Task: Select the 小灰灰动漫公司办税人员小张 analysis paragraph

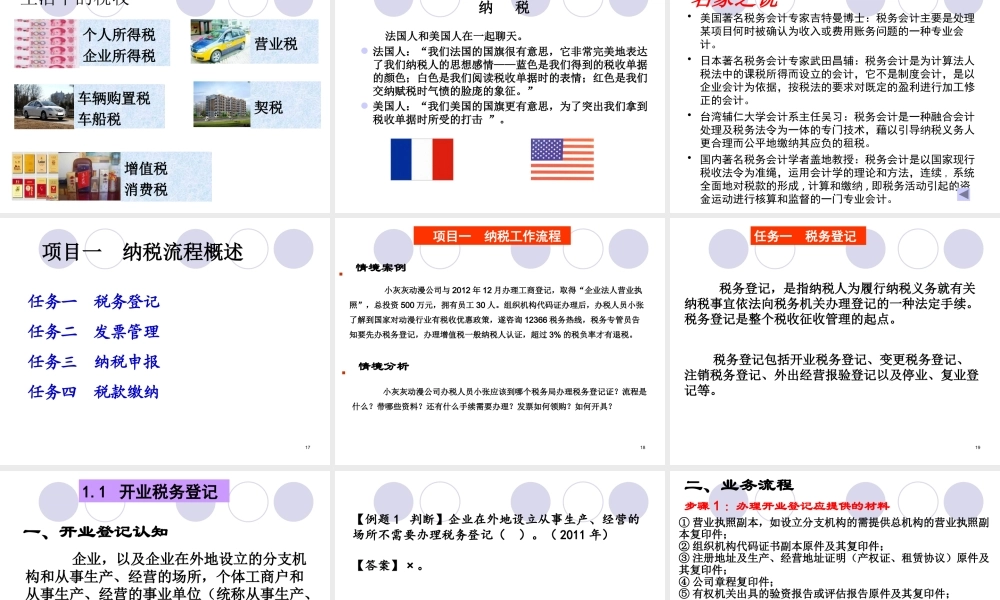Action: click(499, 399)
